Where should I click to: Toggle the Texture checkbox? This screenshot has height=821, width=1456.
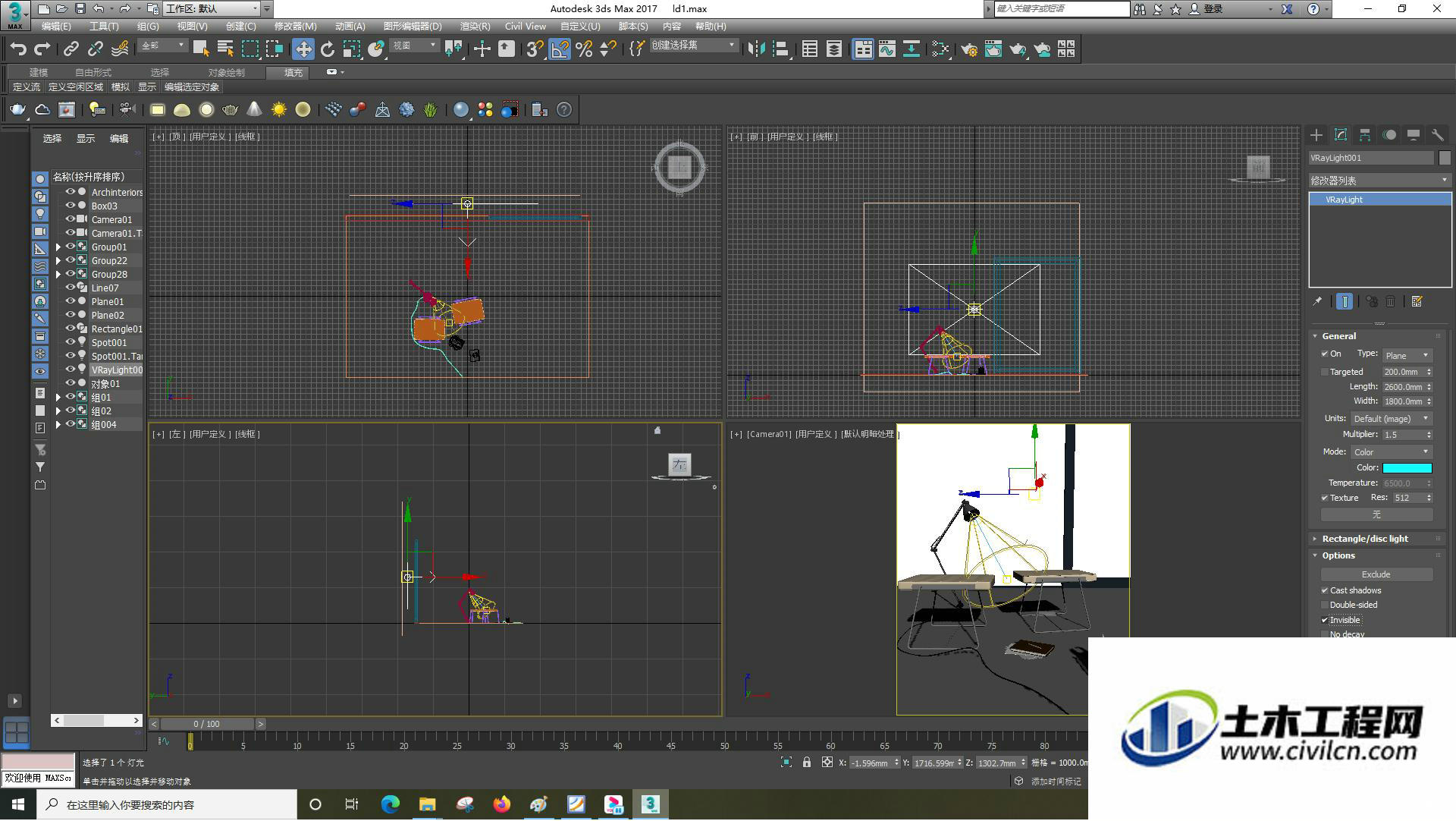1325,499
